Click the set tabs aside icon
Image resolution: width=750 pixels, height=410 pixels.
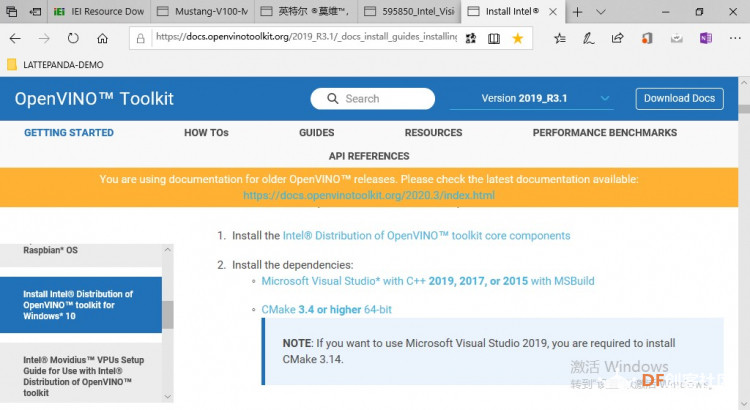tap(35, 11)
